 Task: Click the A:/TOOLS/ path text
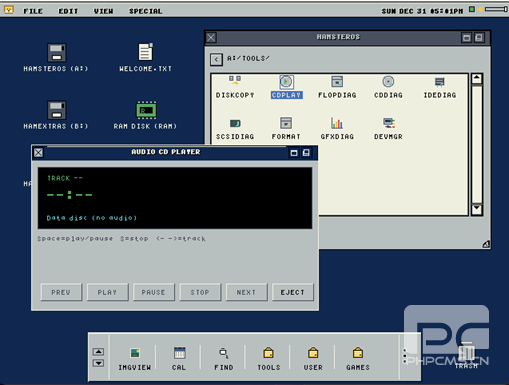[248, 58]
